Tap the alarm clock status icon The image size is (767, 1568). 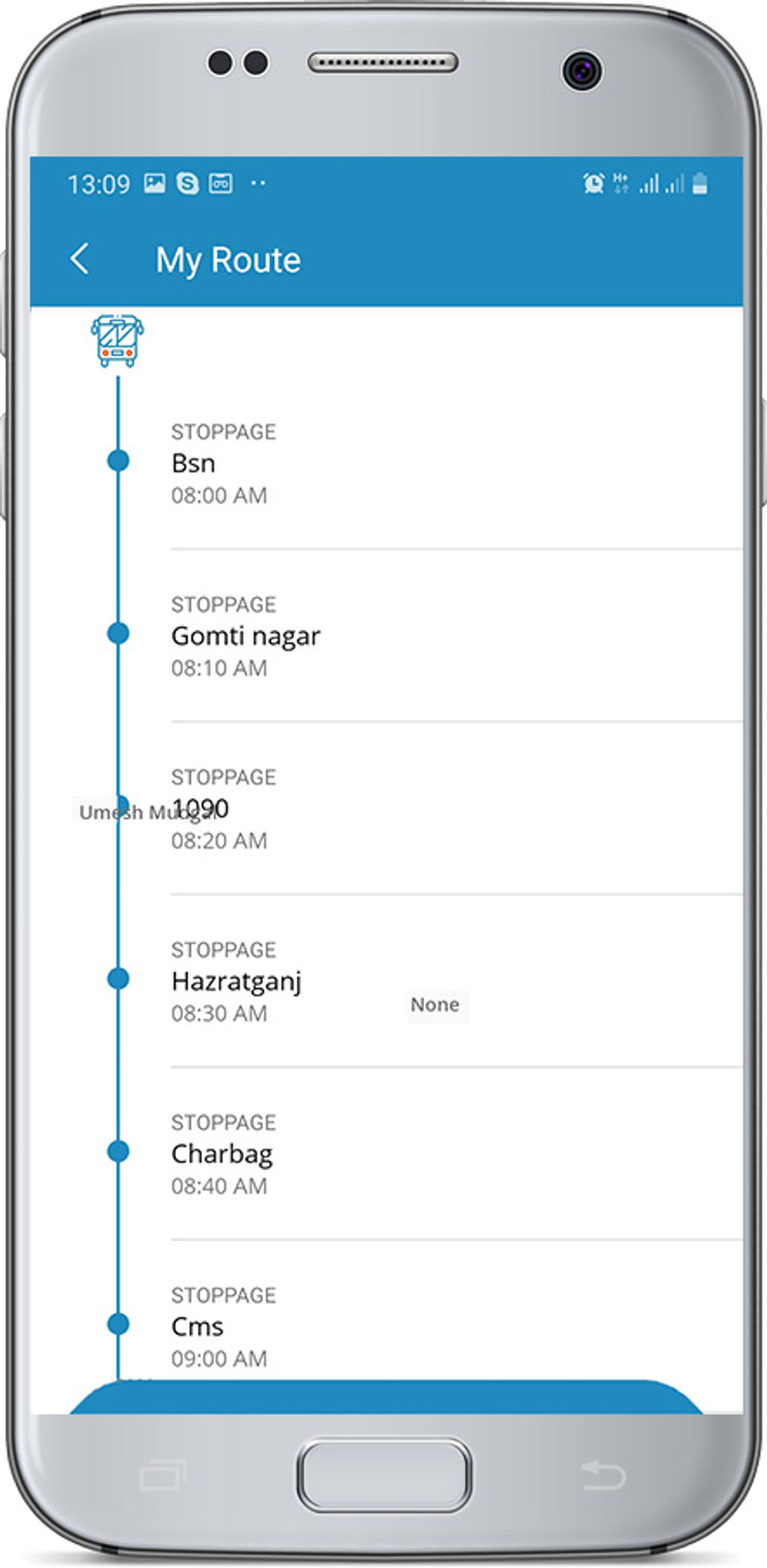[x=593, y=184]
